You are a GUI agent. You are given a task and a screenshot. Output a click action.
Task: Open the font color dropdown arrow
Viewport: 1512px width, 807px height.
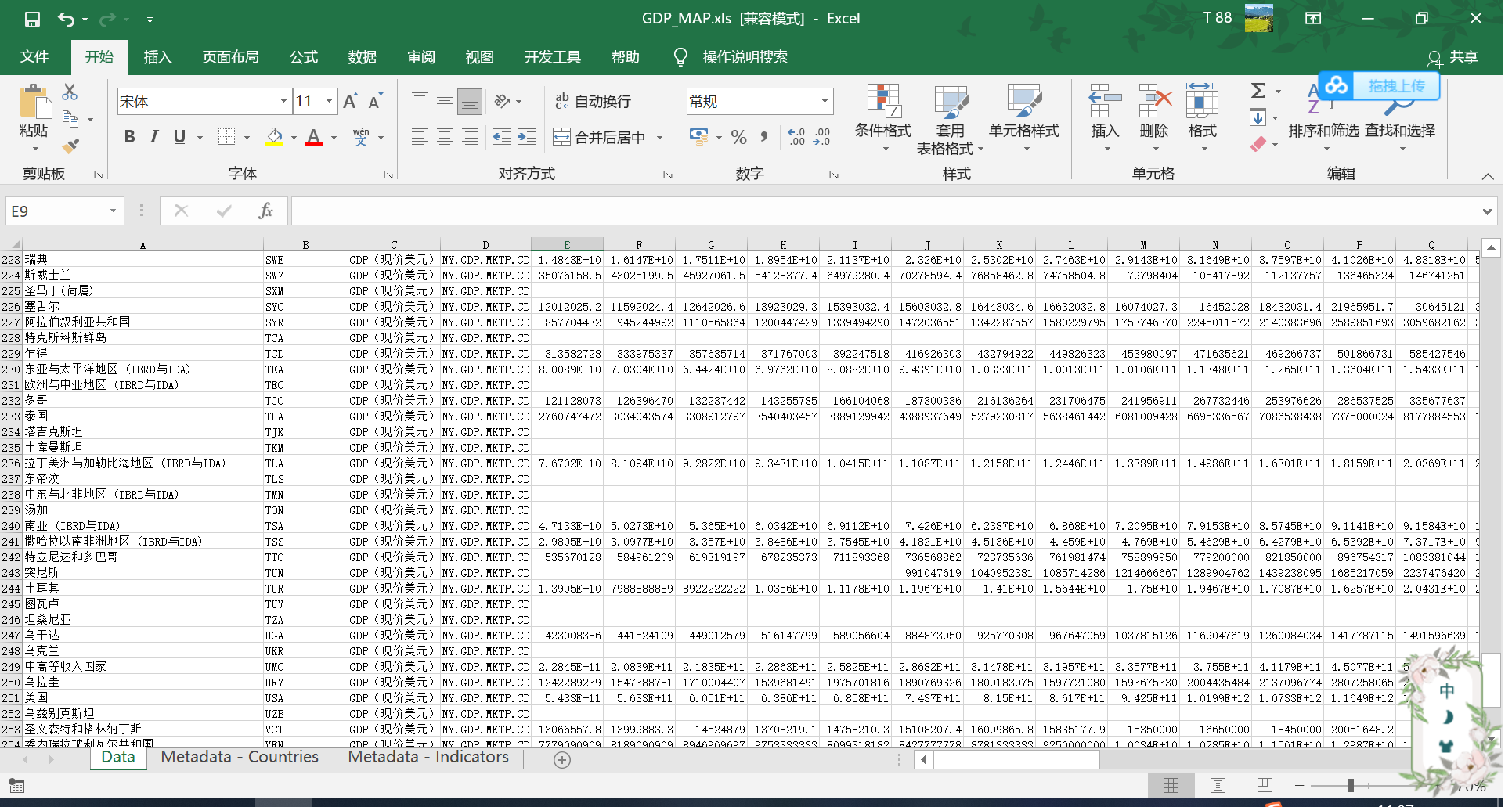pos(334,138)
